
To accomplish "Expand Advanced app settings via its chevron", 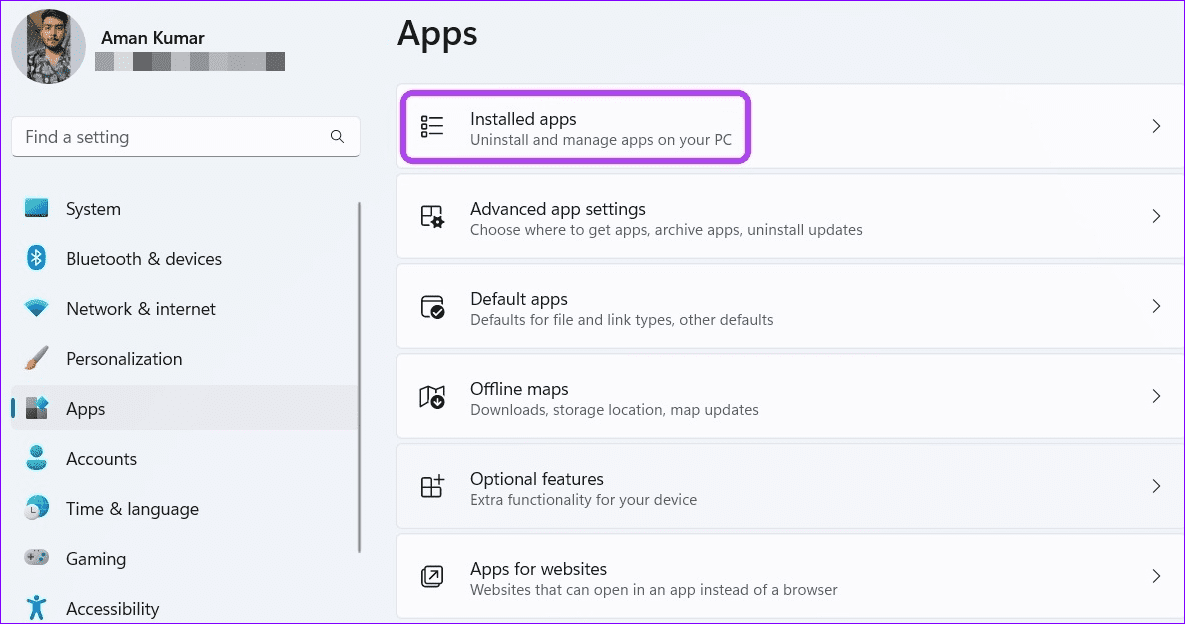I will click(1156, 216).
